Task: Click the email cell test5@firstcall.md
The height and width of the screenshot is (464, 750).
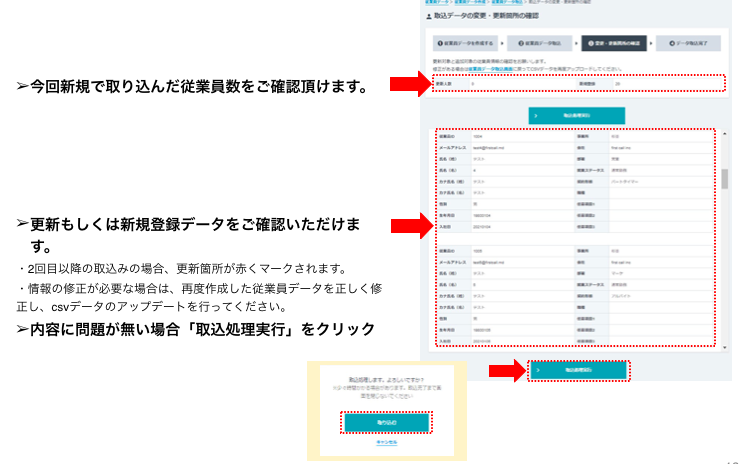Action: [x=488, y=262]
